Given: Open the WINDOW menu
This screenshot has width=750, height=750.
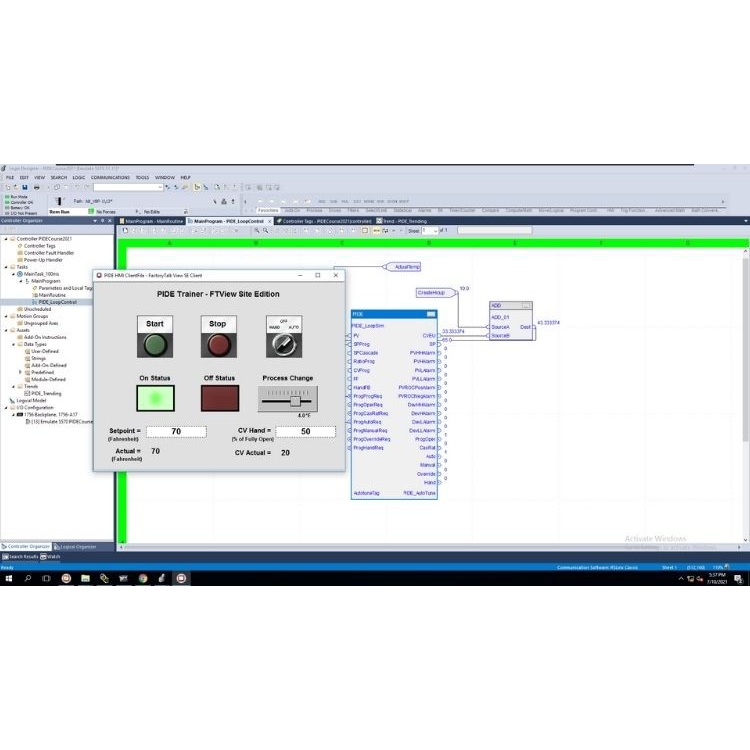Looking at the screenshot, I should coord(165,177).
